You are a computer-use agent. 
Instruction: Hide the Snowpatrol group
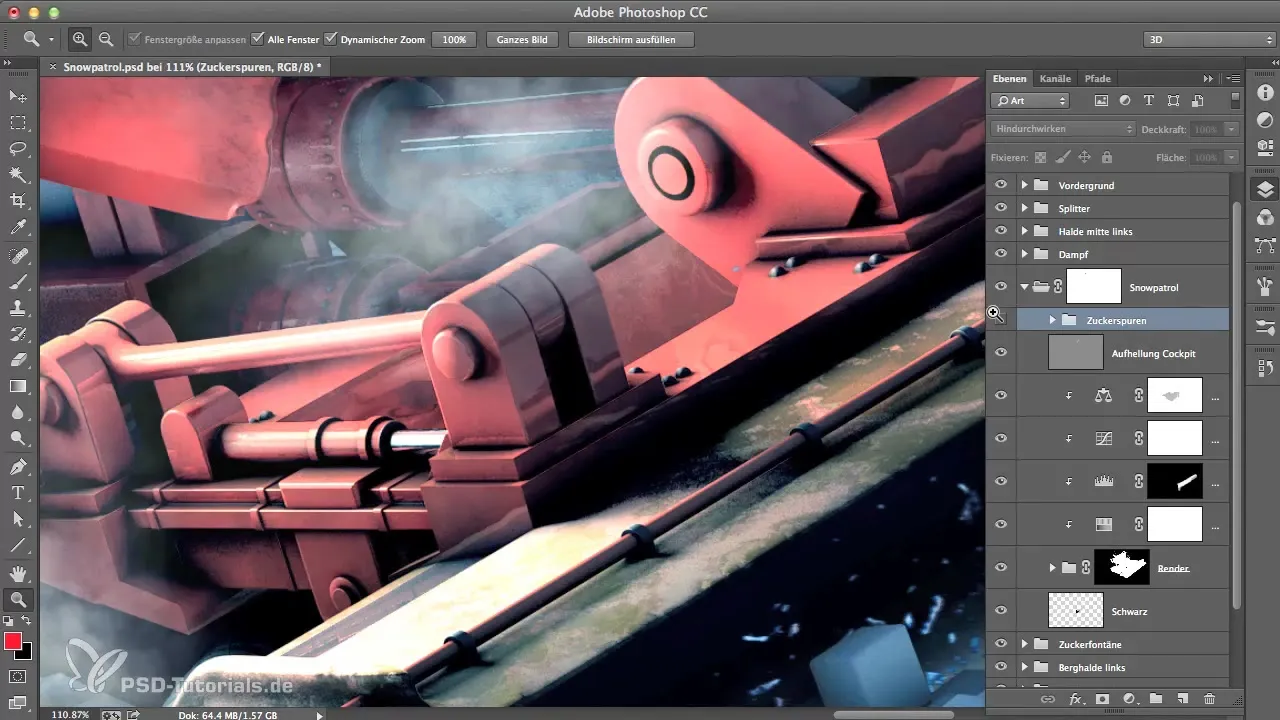1001,287
